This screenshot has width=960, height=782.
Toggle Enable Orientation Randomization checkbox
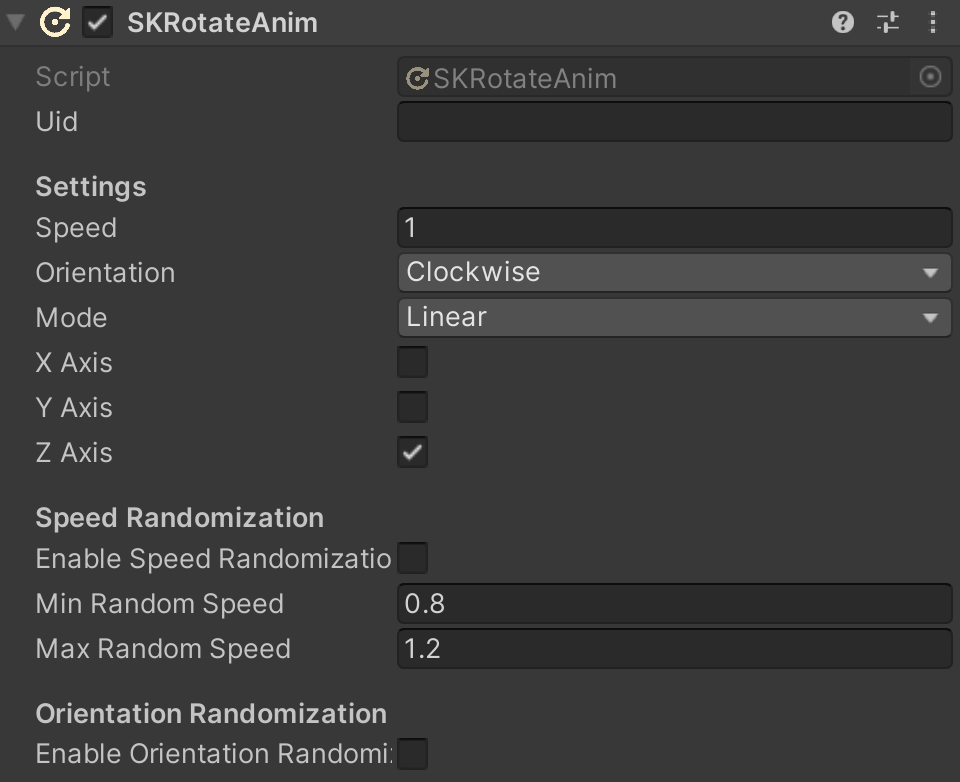tap(412, 753)
